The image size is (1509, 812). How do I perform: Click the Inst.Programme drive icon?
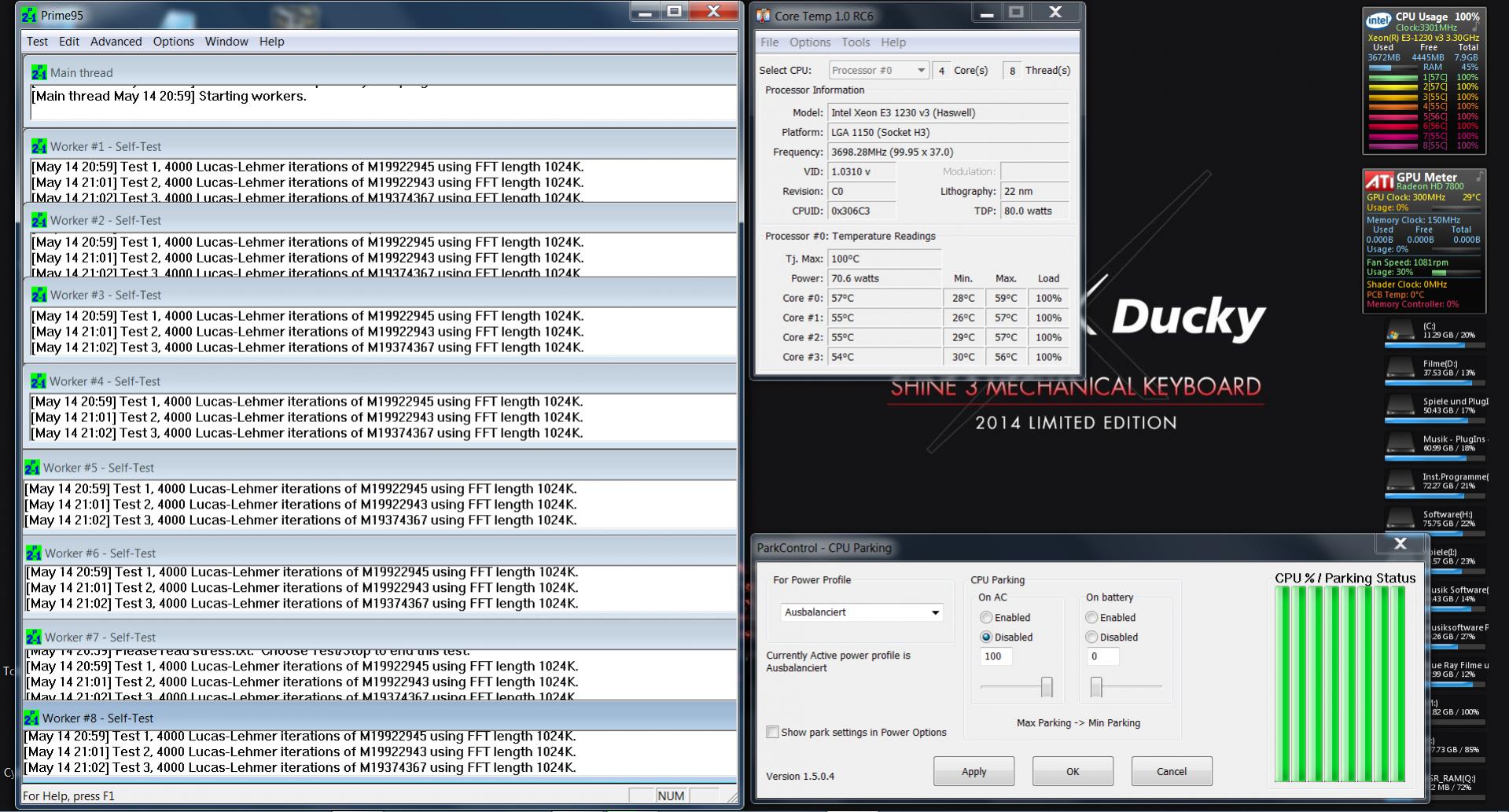(x=1400, y=482)
